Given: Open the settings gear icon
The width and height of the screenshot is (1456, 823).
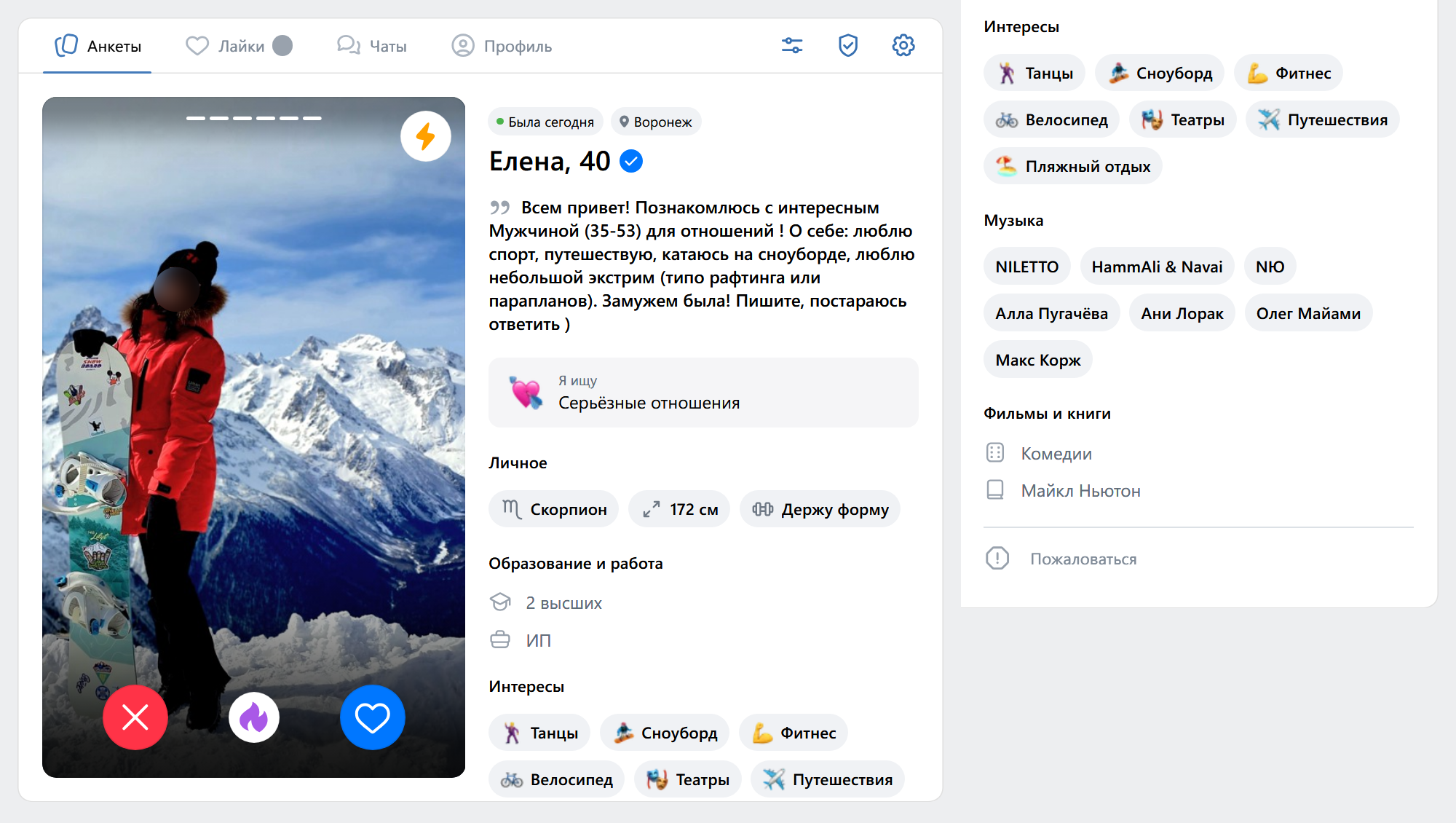Looking at the screenshot, I should click(x=903, y=46).
